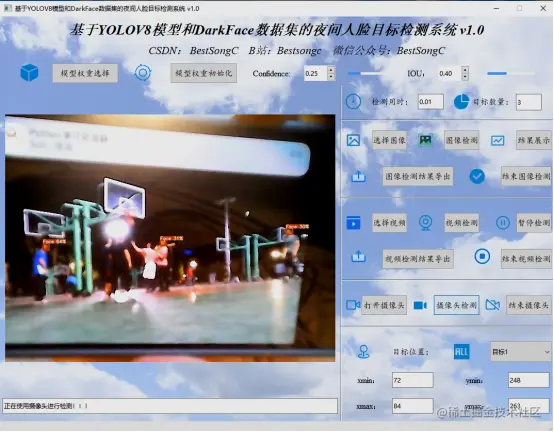Click the open camera outline icon
Screen dimensions: 554x432
(353, 305)
